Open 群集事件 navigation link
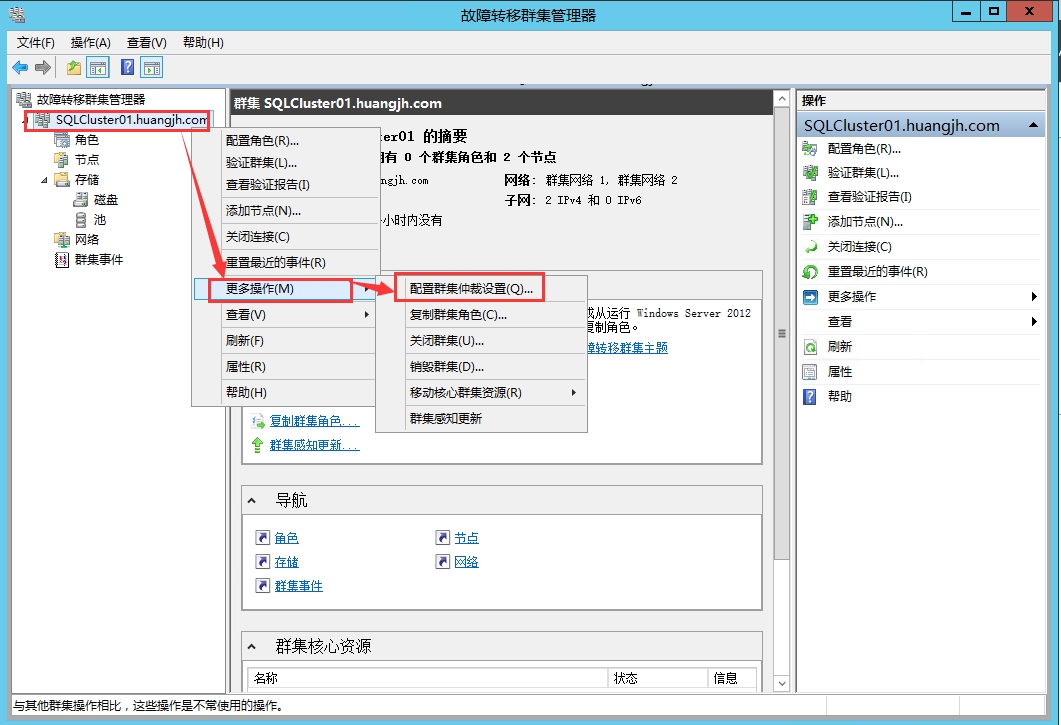The height and width of the screenshot is (725, 1061). coord(298,586)
